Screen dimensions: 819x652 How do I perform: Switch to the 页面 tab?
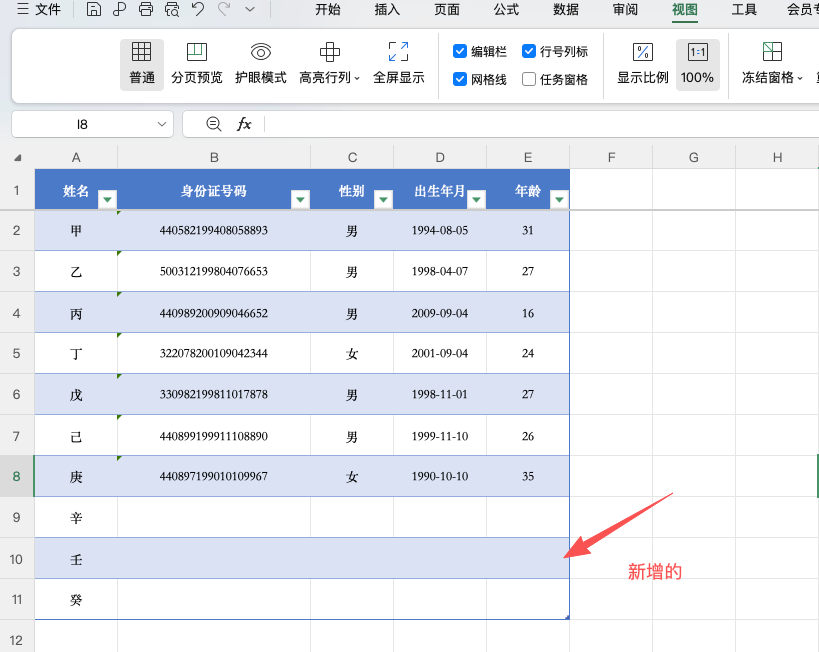pyautogui.click(x=447, y=9)
